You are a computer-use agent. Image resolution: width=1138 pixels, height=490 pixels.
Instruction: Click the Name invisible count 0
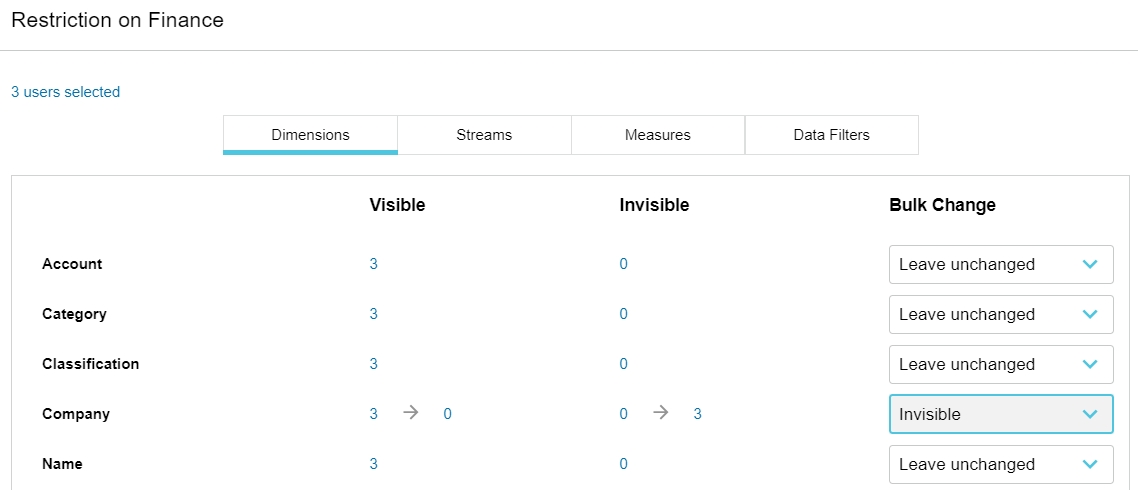tap(624, 465)
